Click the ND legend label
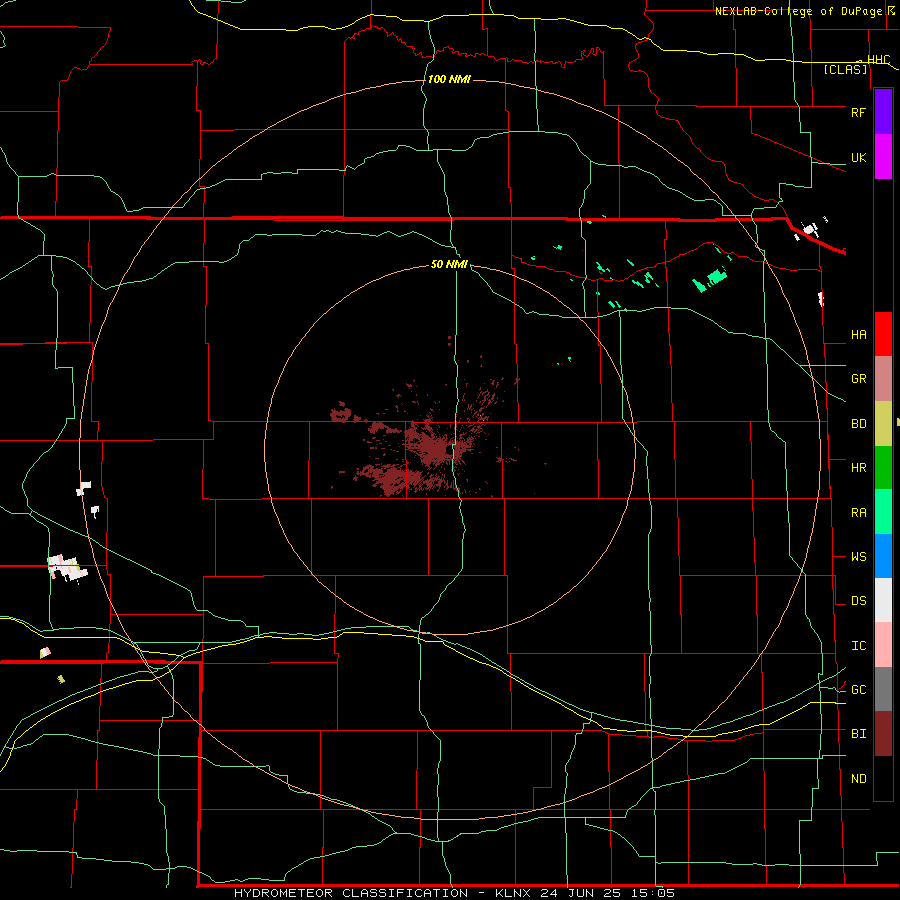 point(858,779)
